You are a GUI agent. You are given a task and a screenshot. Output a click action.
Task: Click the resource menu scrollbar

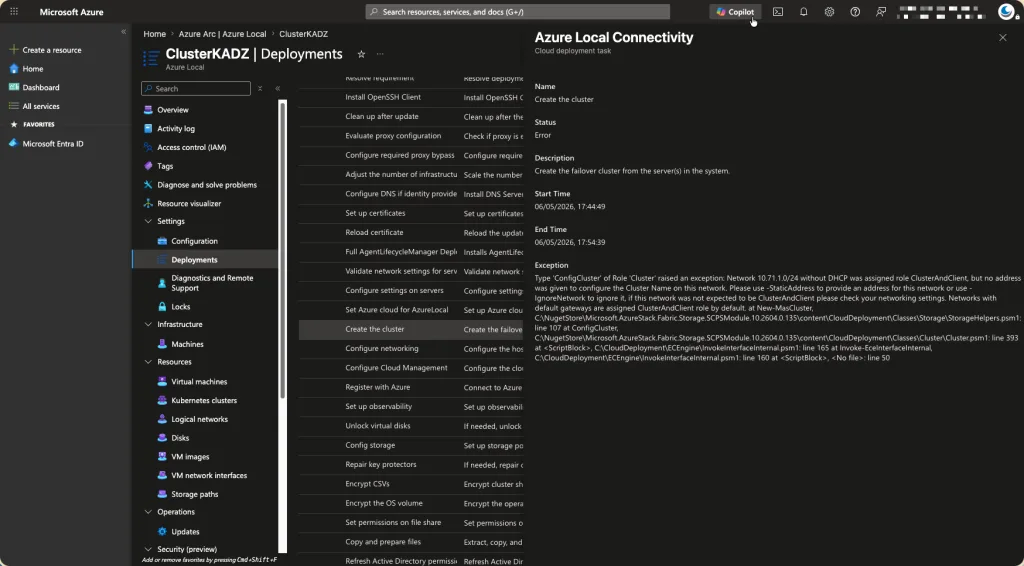(282, 248)
